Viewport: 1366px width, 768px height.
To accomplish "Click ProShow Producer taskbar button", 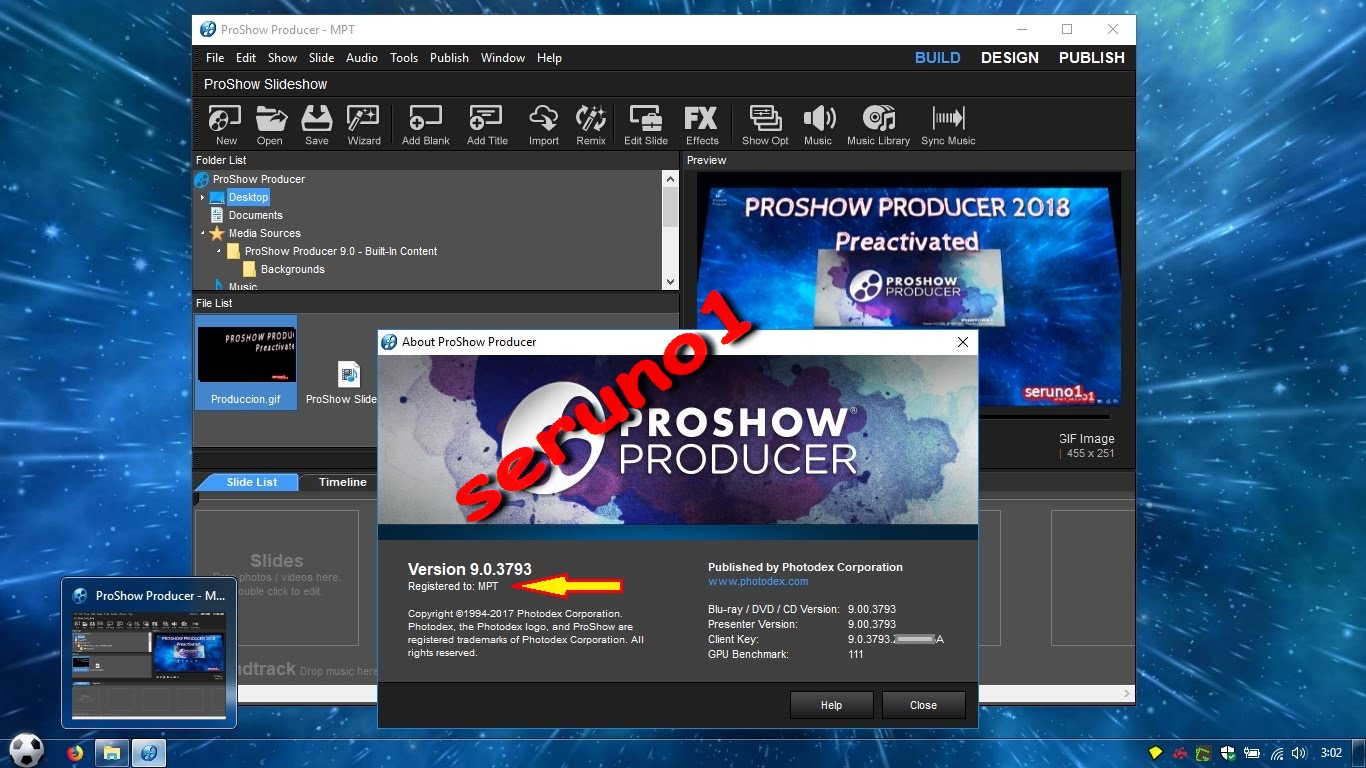I will click(148, 753).
